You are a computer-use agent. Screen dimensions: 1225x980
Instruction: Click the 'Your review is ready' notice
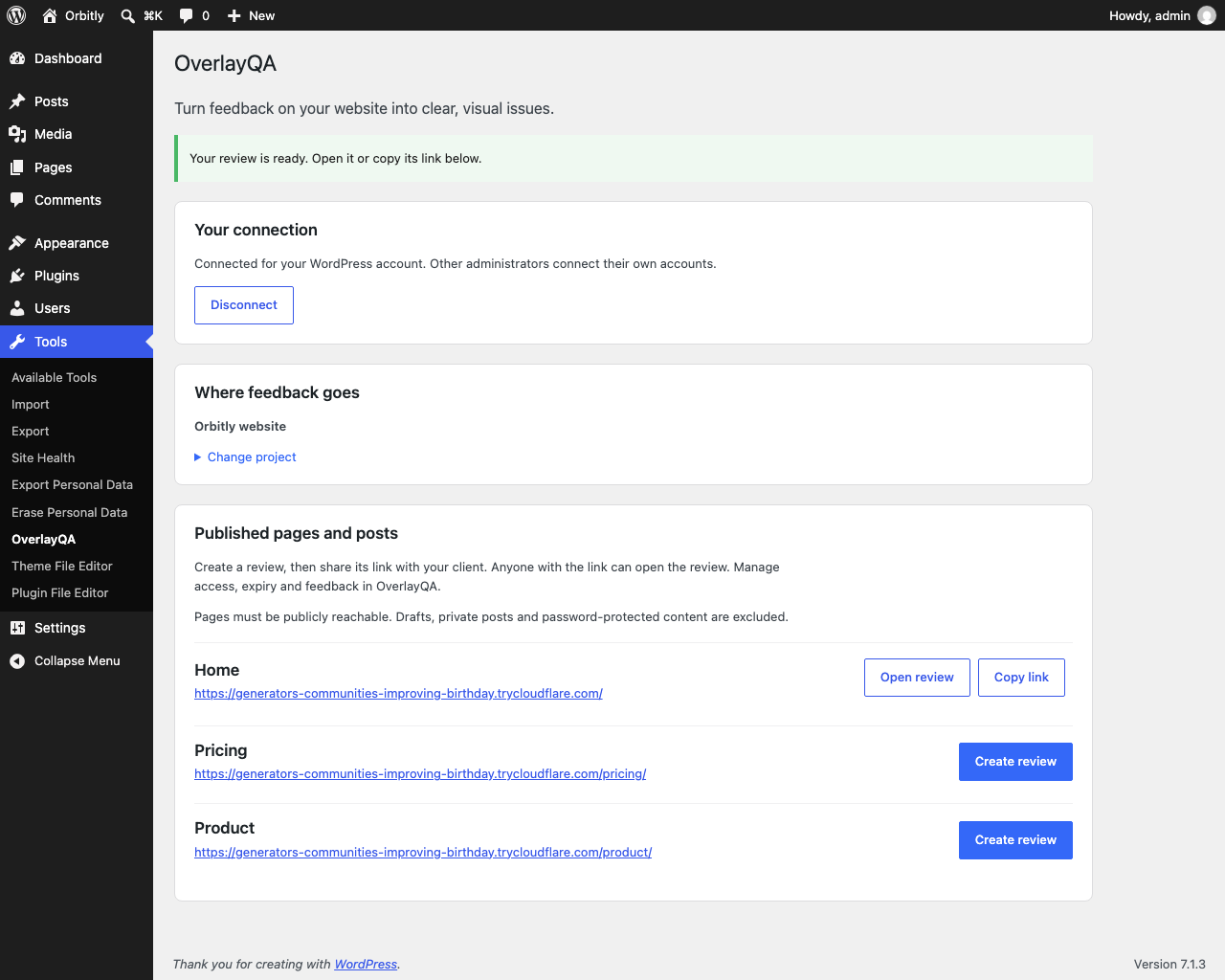tap(634, 159)
